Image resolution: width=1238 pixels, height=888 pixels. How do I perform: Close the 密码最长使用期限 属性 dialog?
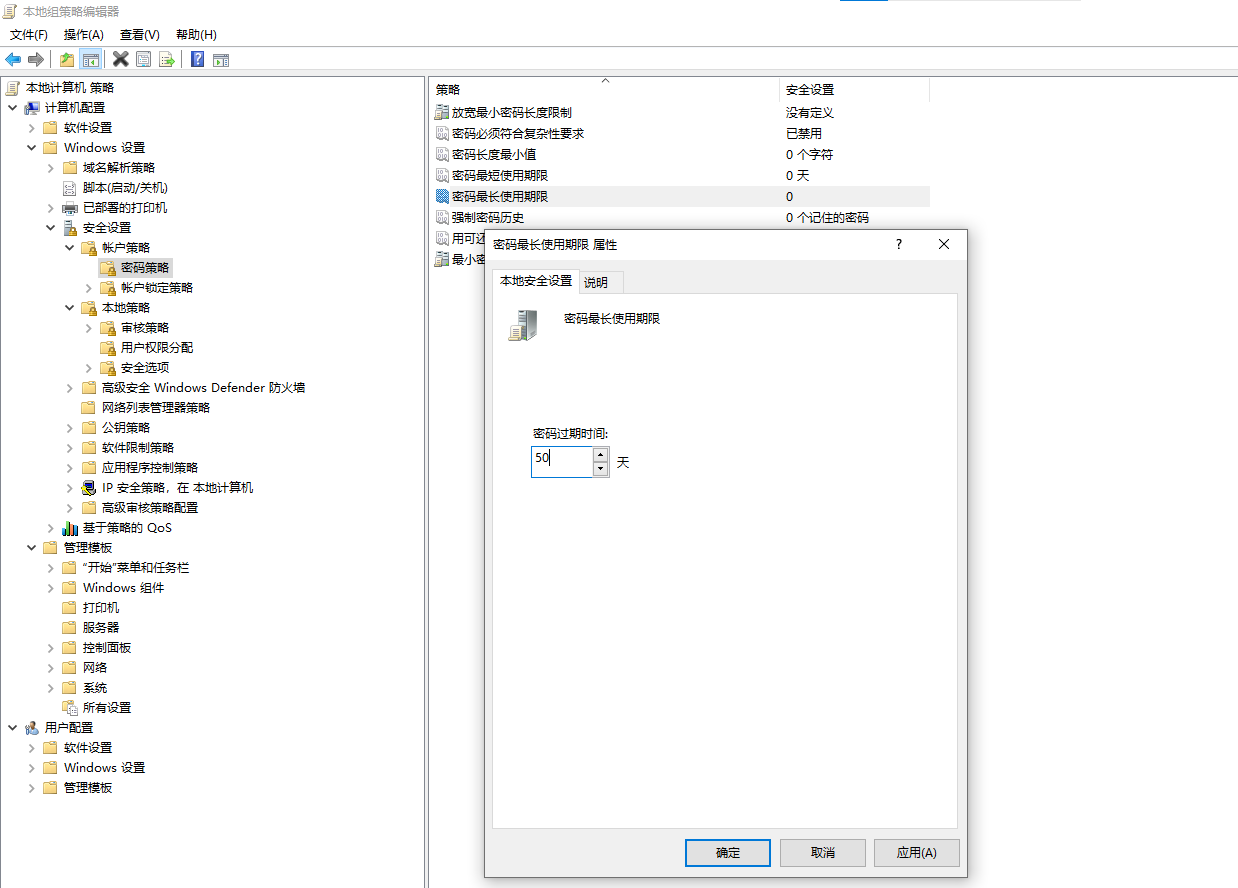click(x=944, y=244)
